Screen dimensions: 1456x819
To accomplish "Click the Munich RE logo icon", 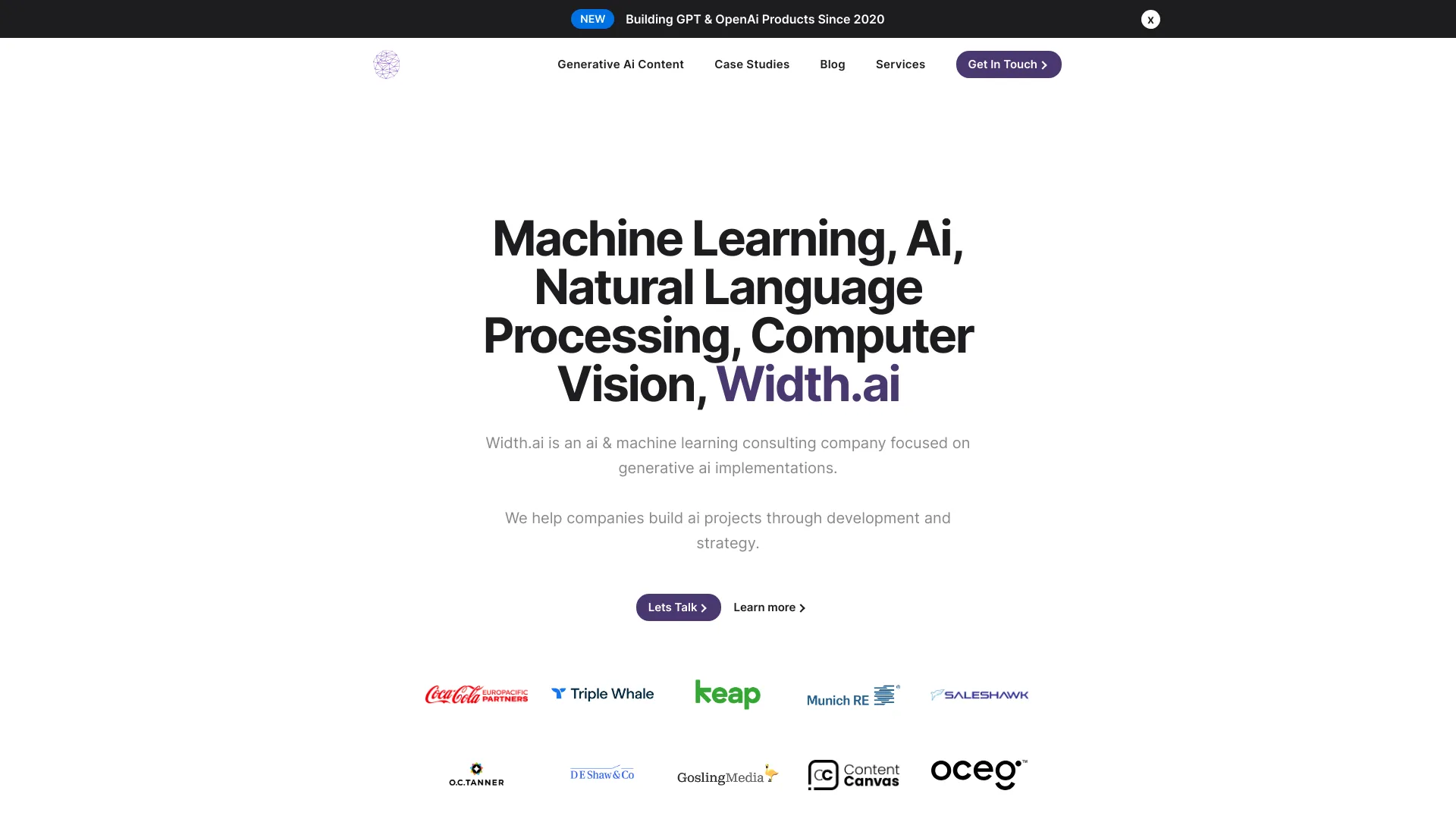I will pyautogui.click(x=853, y=693).
